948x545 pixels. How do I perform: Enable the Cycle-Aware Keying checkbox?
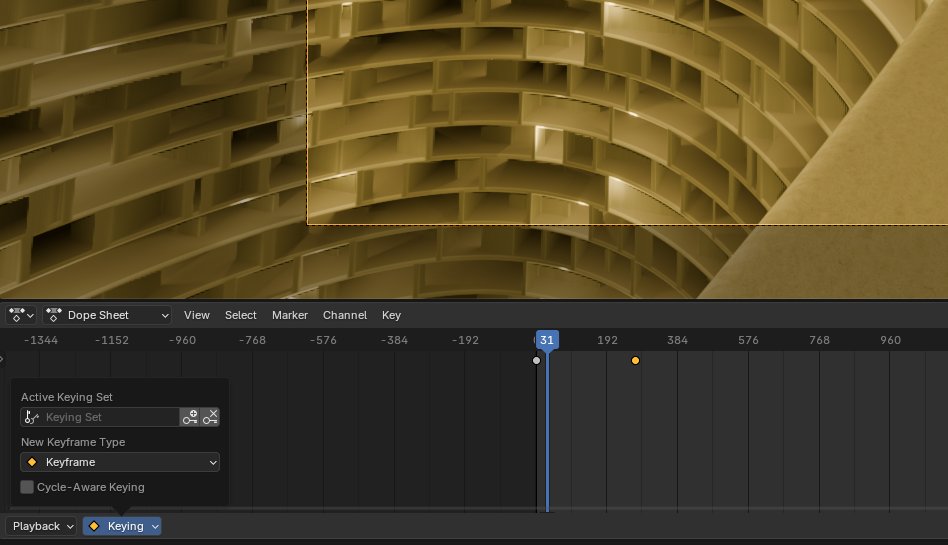click(x=27, y=487)
